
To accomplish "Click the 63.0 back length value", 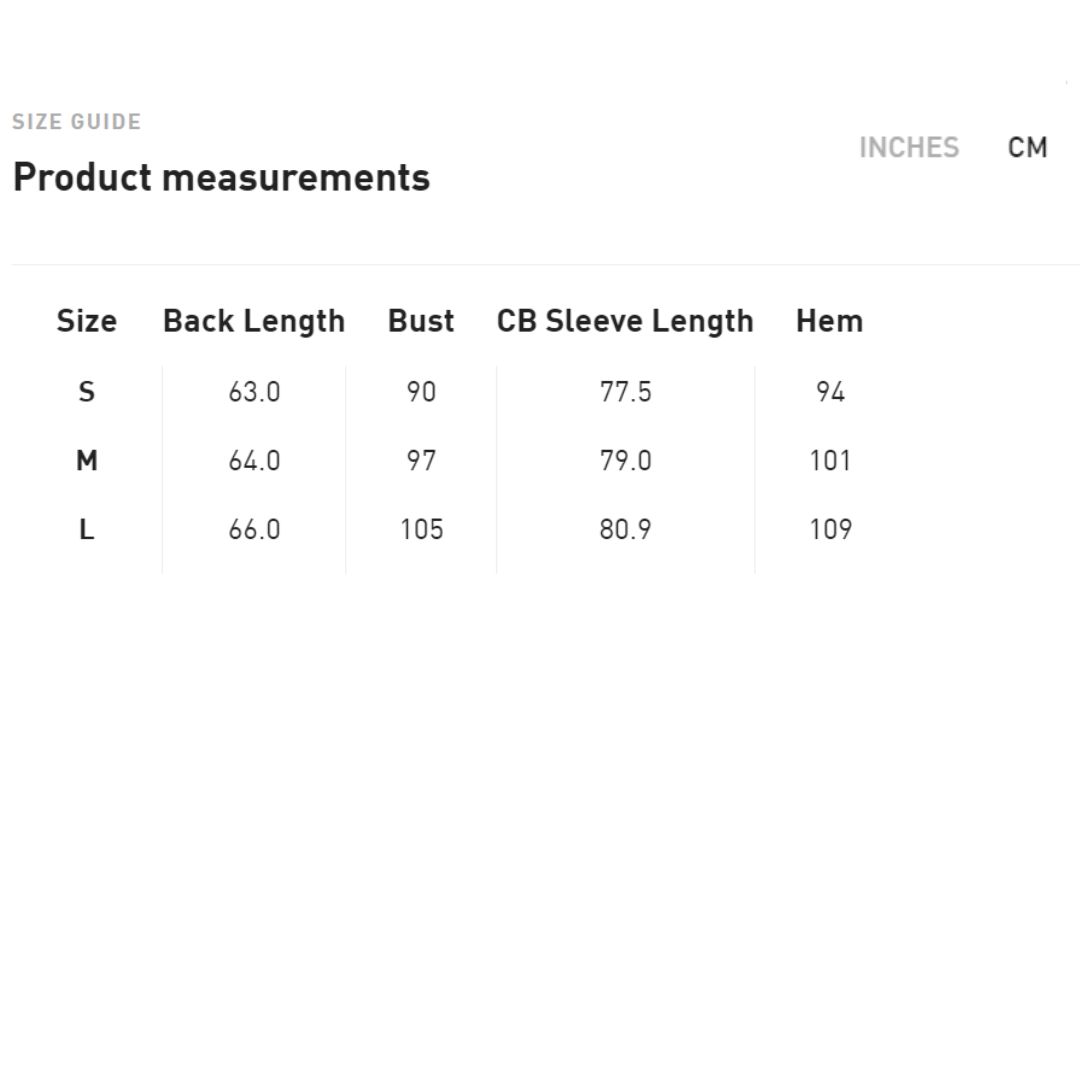I will tap(254, 392).
